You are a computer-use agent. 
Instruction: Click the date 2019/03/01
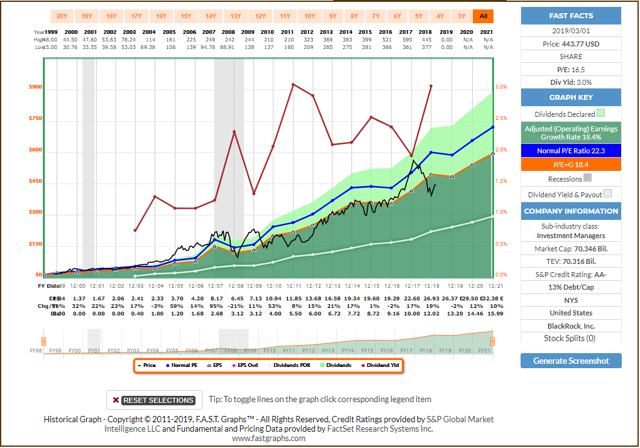(571, 31)
